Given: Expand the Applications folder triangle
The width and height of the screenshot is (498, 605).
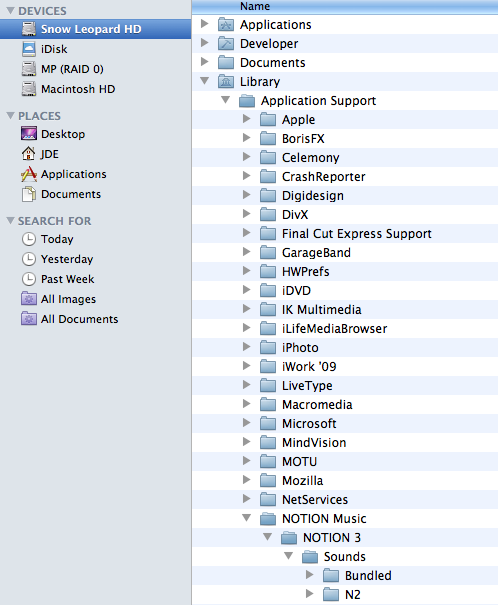Looking at the screenshot, I should coord(205,24).
